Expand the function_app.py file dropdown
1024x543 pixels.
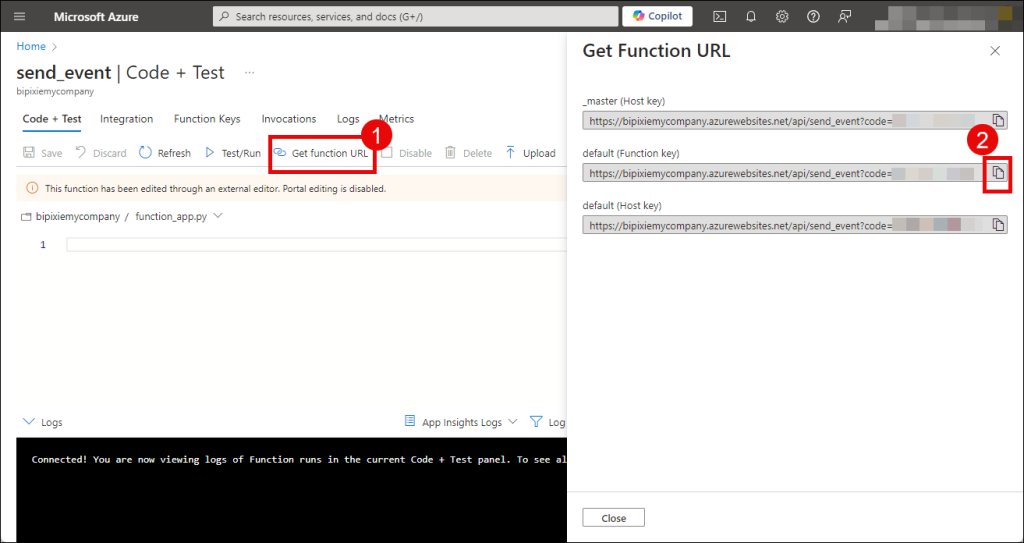218,216
